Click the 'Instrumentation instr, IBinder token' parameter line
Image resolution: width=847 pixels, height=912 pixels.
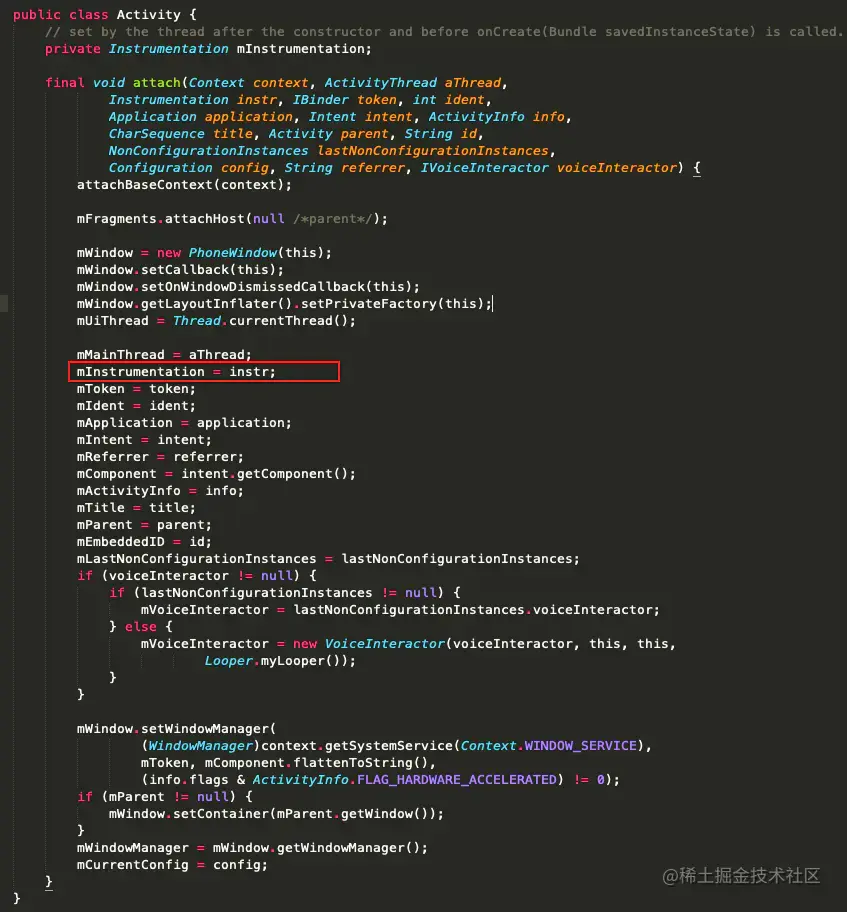tap(300, 99)
